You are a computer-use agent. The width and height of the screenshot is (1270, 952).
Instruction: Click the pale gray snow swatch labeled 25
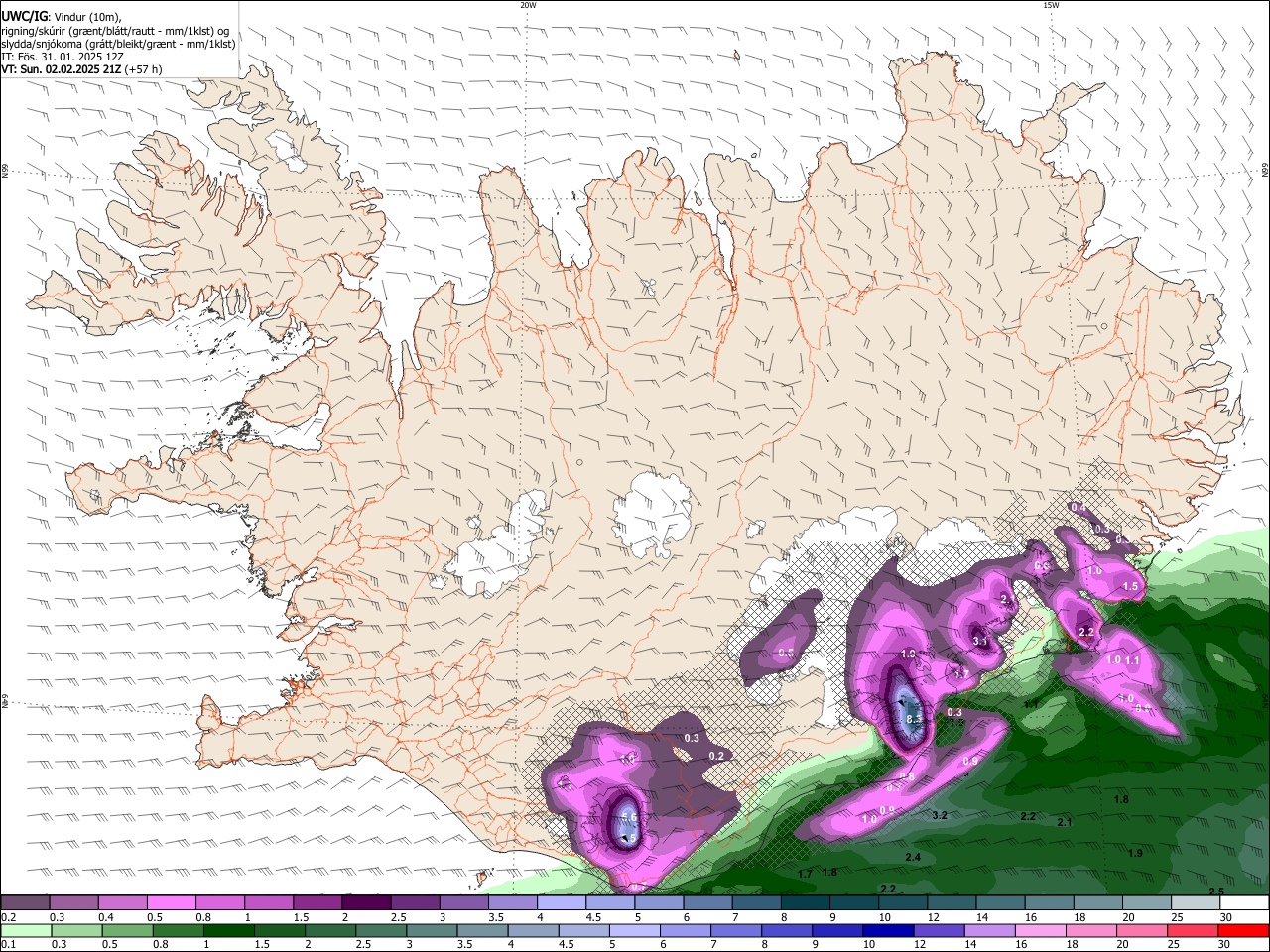pos(1195,903)
